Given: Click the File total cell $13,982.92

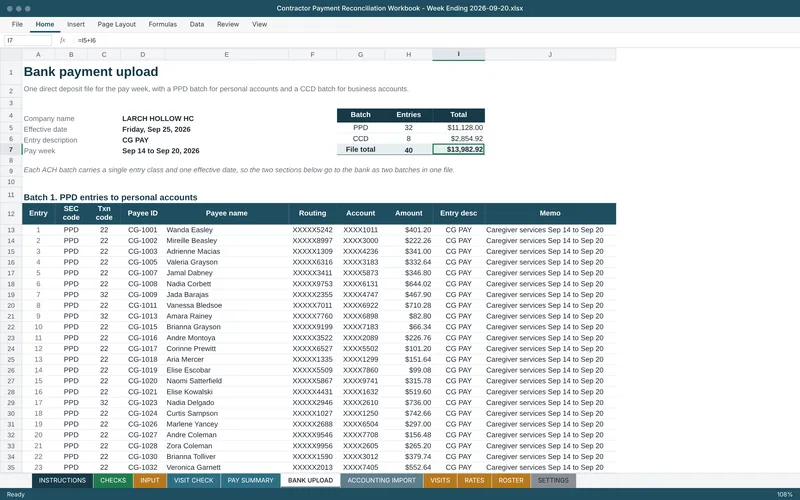Looking at the screenshot, I should coord(458,149).
